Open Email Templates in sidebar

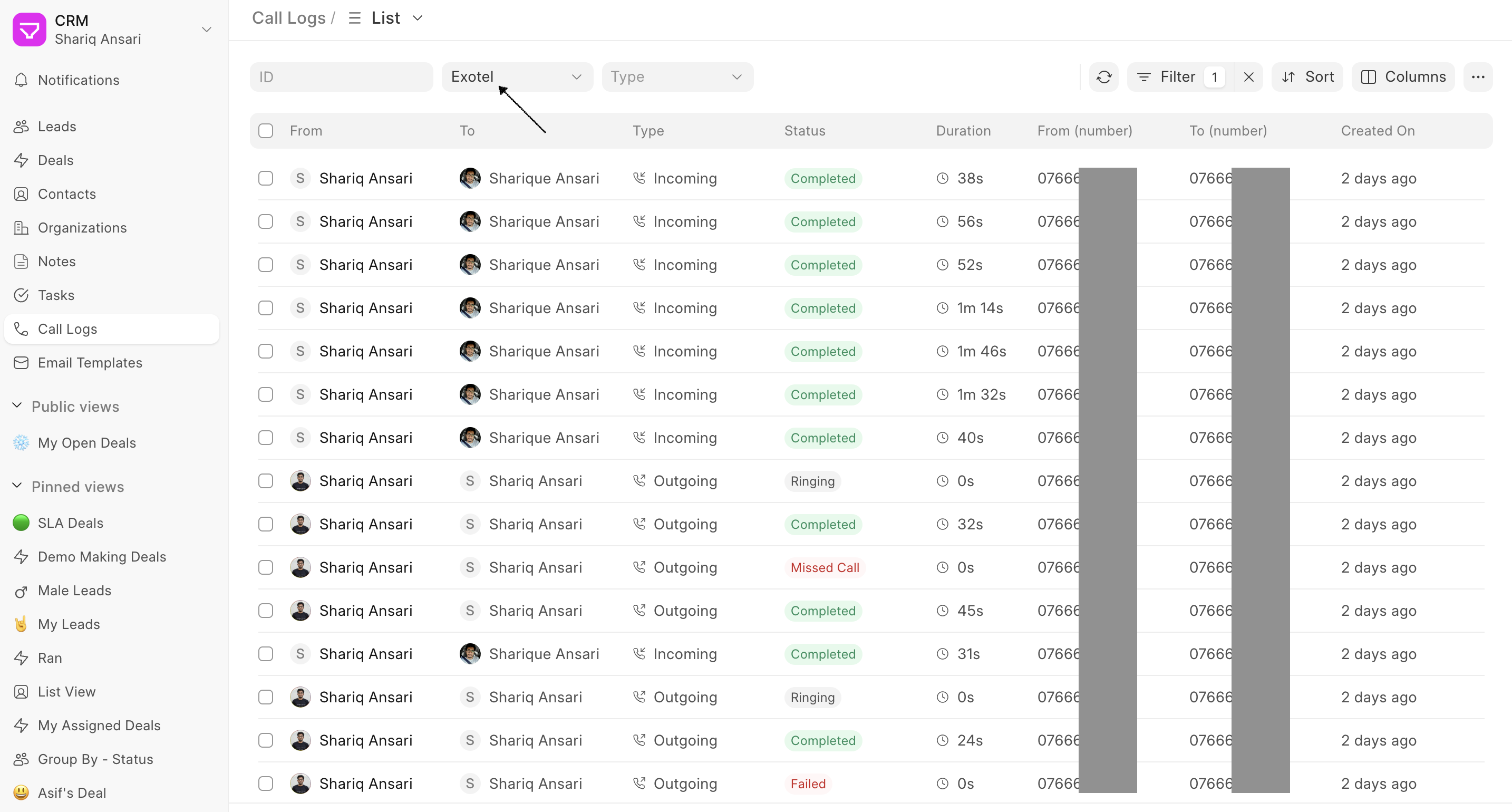pyautogui.click(x=90, y=363)
